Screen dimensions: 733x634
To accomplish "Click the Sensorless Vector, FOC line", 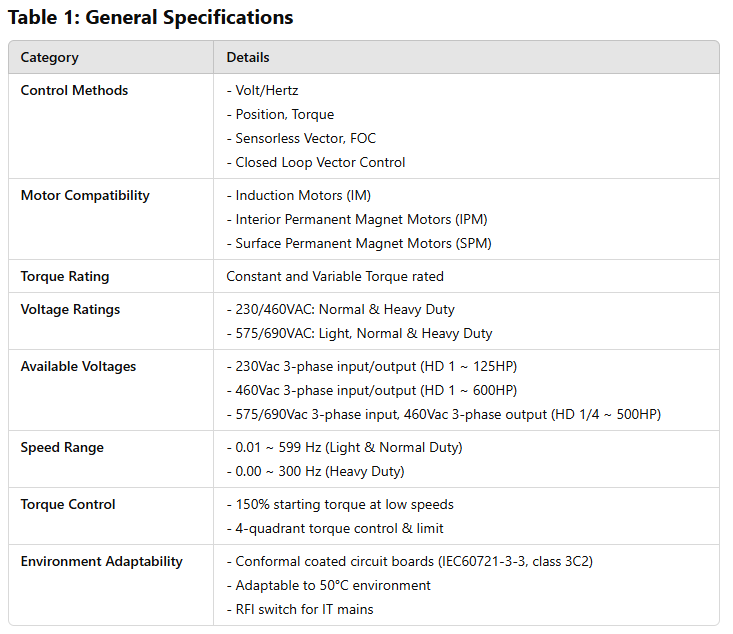I will coord(301,138).
